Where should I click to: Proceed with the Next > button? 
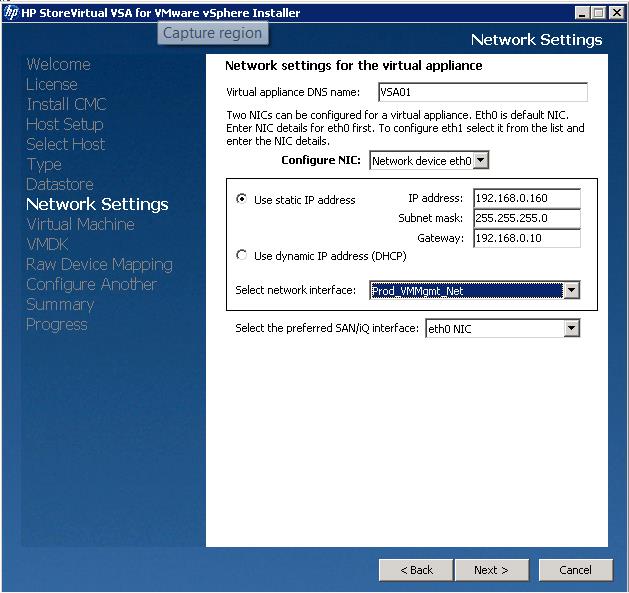(491, 570)
